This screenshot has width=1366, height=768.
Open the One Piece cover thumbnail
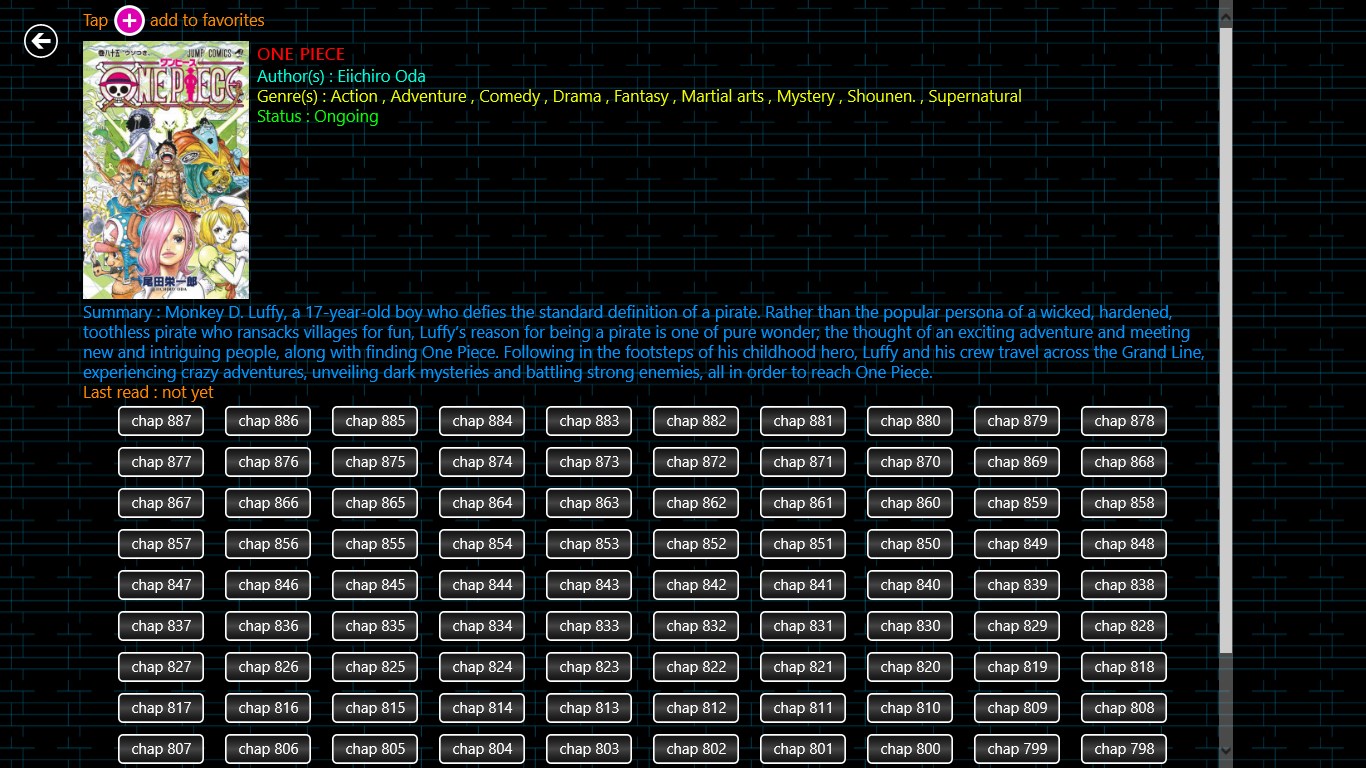click(x=166, y=170)
